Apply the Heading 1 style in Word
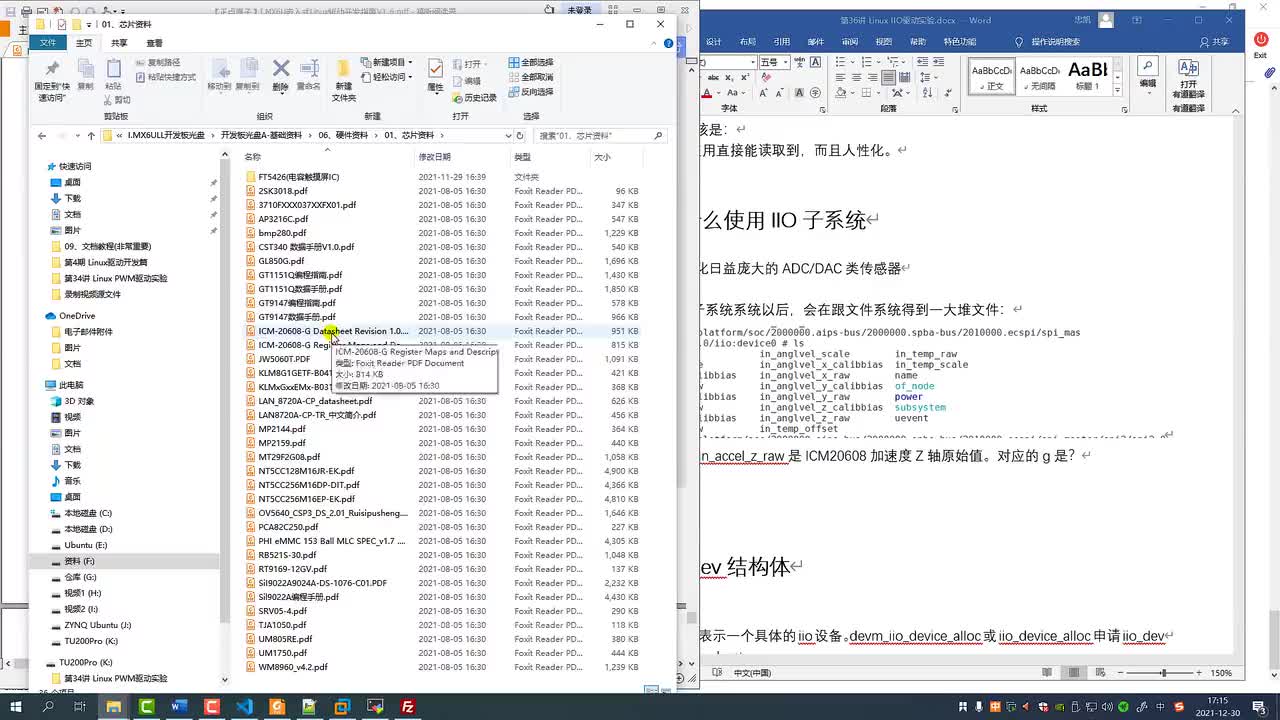 click(x=1088, y=75)
